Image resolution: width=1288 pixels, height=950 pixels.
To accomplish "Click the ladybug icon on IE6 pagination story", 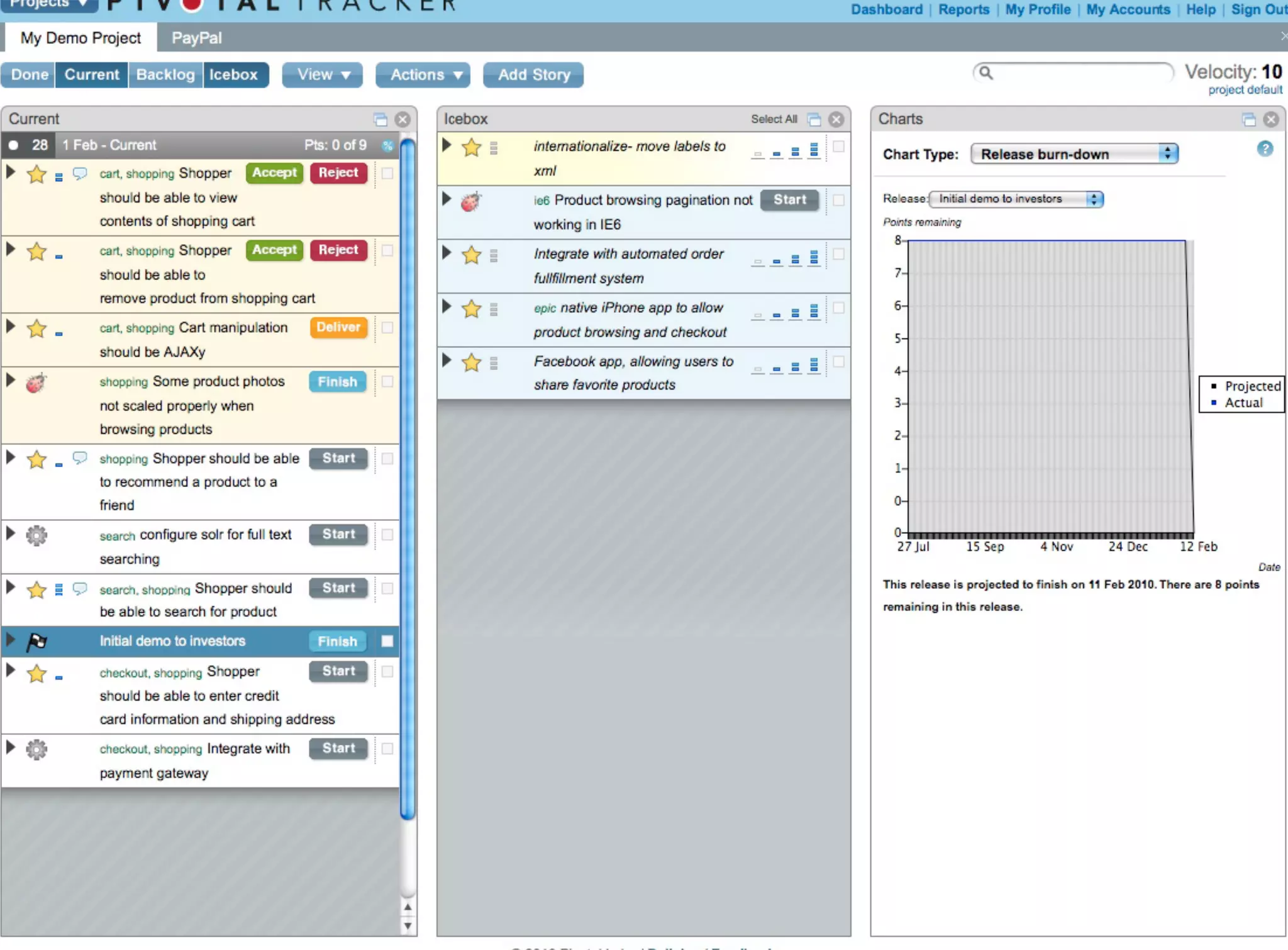I will [470, 201].
